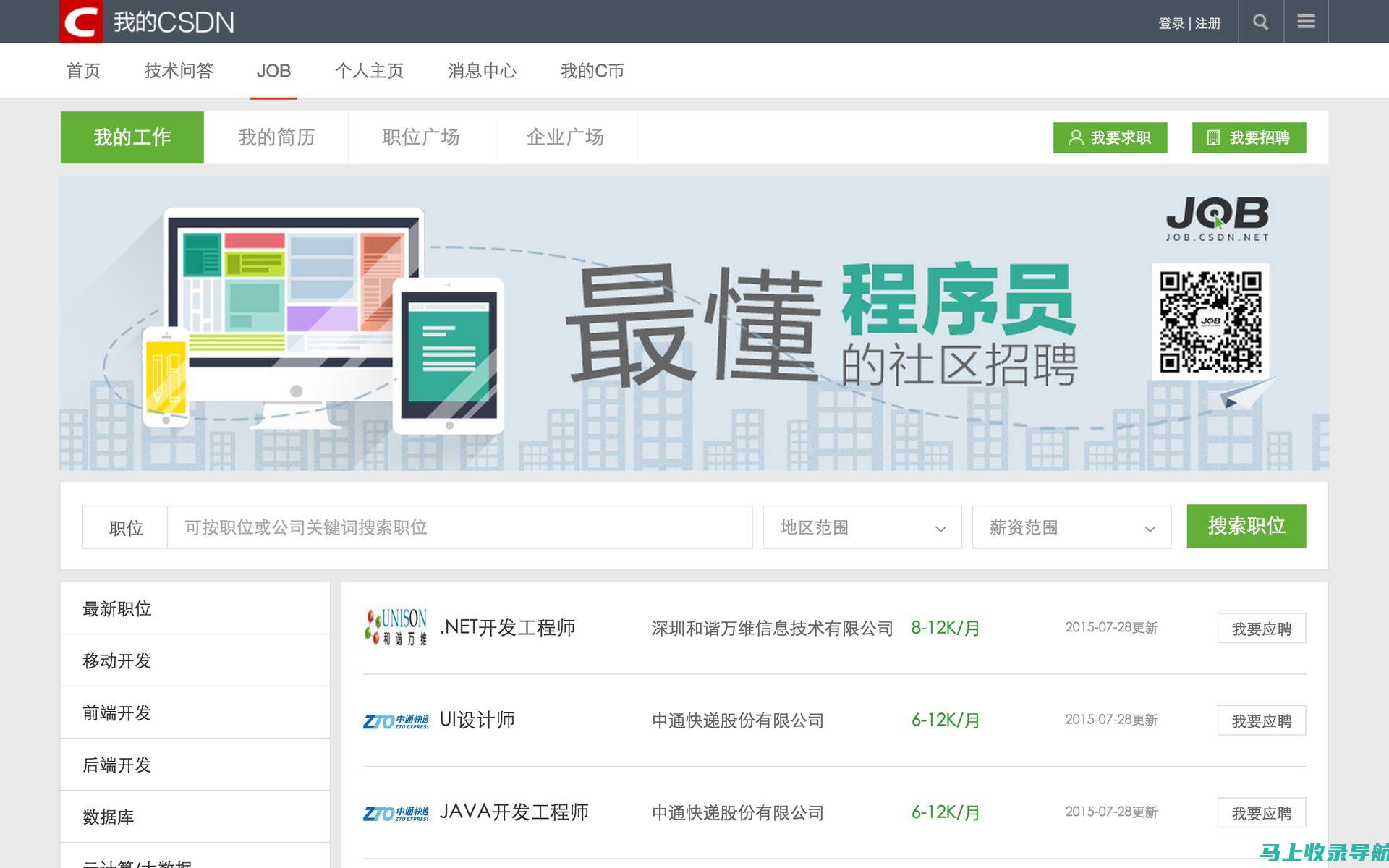1389x868 pixels.
Task: Switch to 企业广场 tab
Action: (565, 137)
